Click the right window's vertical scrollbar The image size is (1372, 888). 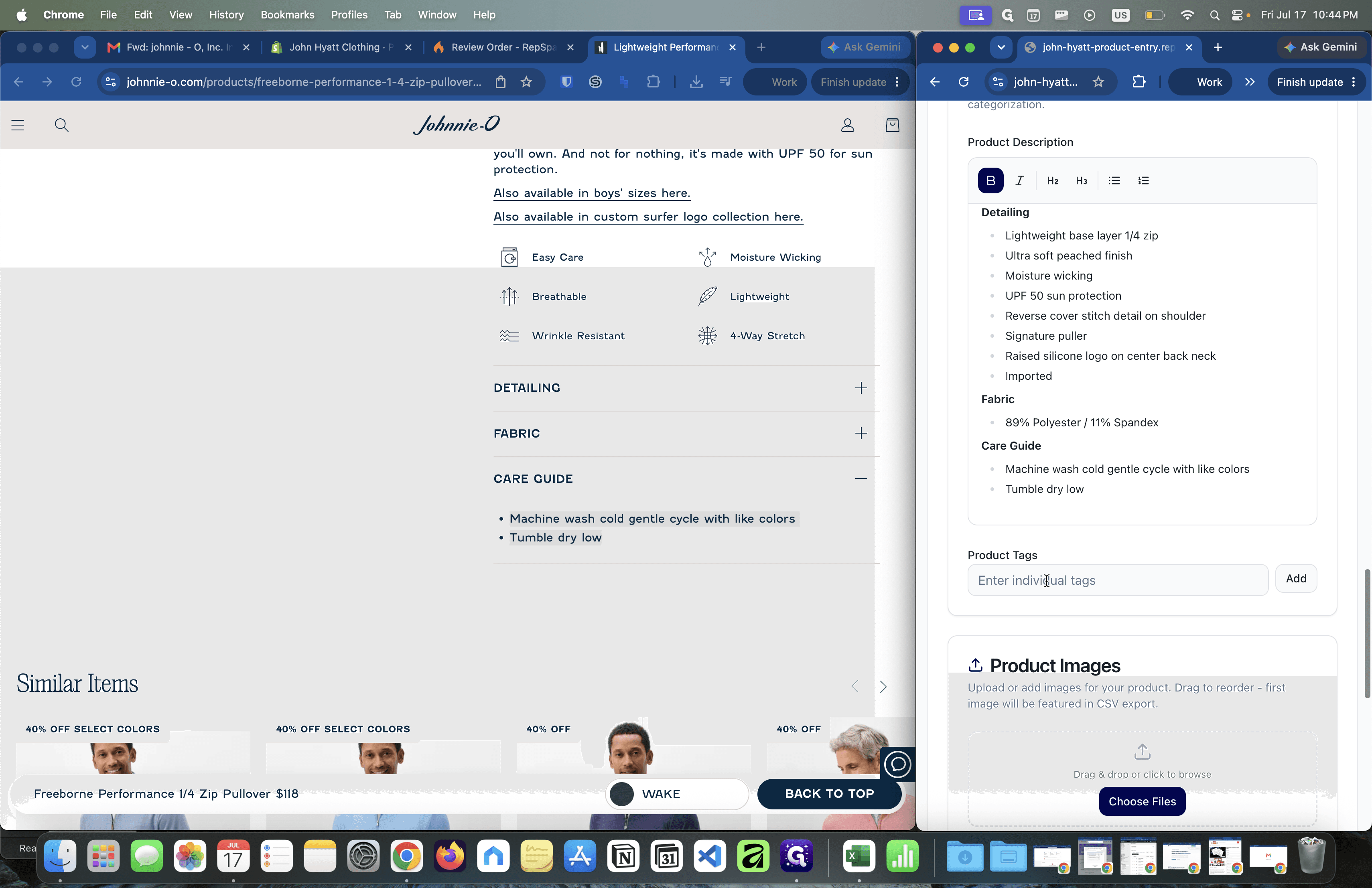(1367, 633)
